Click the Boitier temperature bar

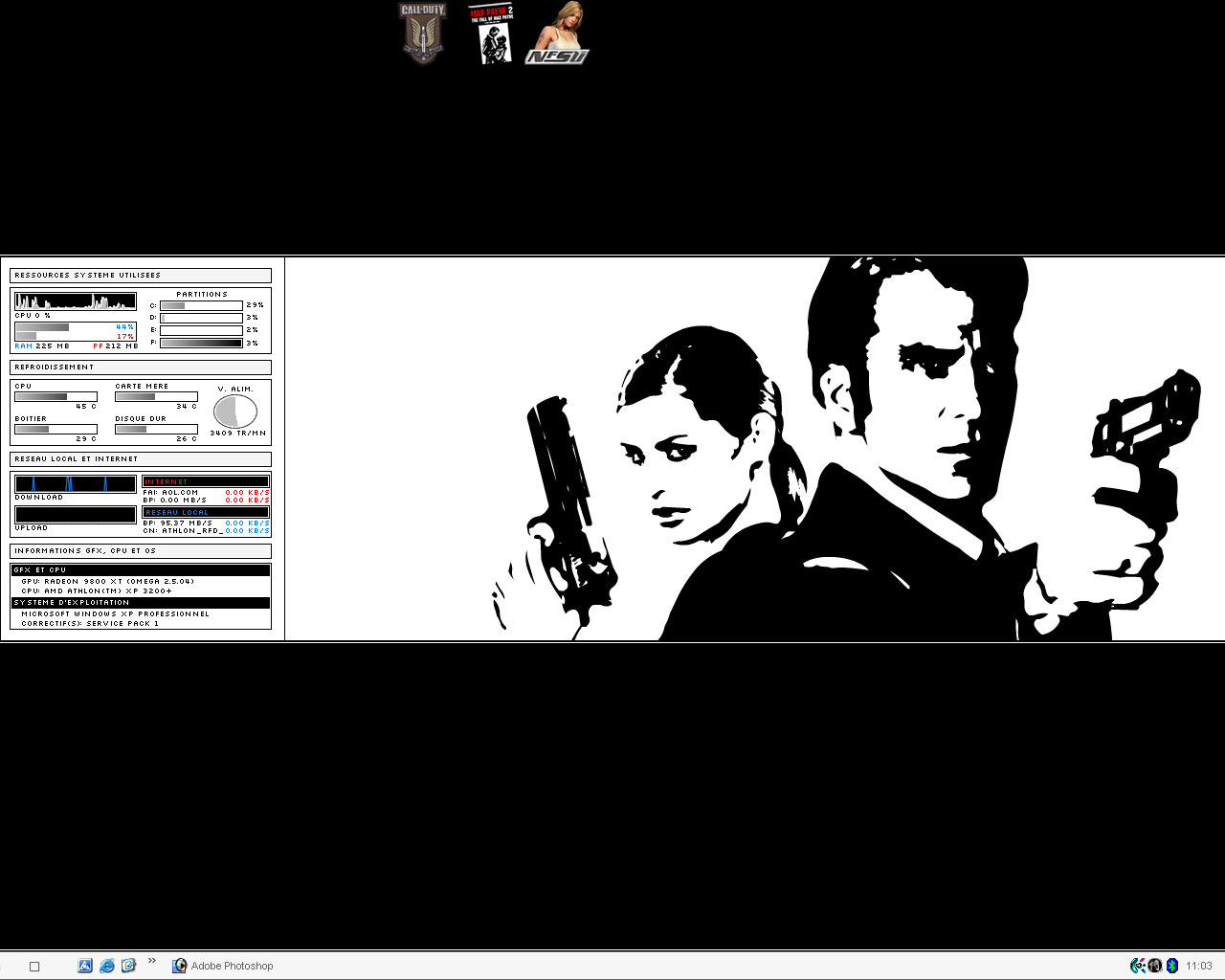click(x=56, y=429)
